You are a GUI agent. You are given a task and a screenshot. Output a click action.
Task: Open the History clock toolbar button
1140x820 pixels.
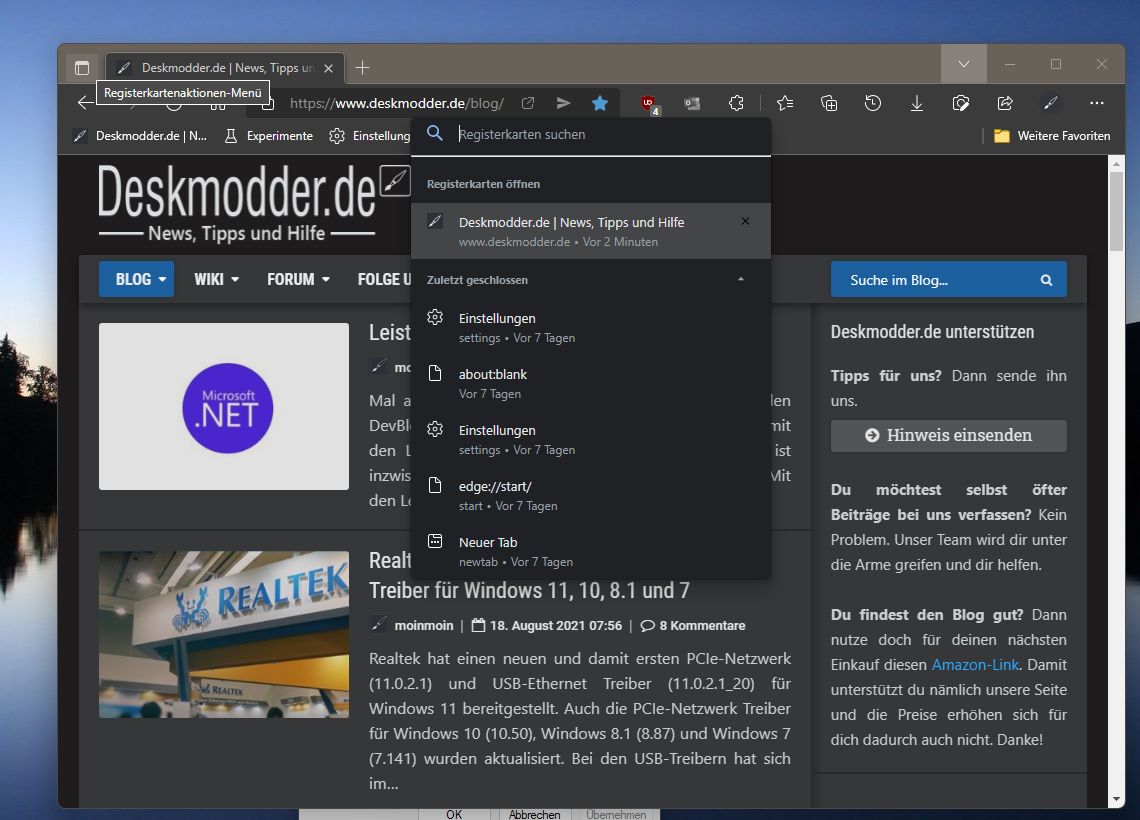click(x=873, y=103)
